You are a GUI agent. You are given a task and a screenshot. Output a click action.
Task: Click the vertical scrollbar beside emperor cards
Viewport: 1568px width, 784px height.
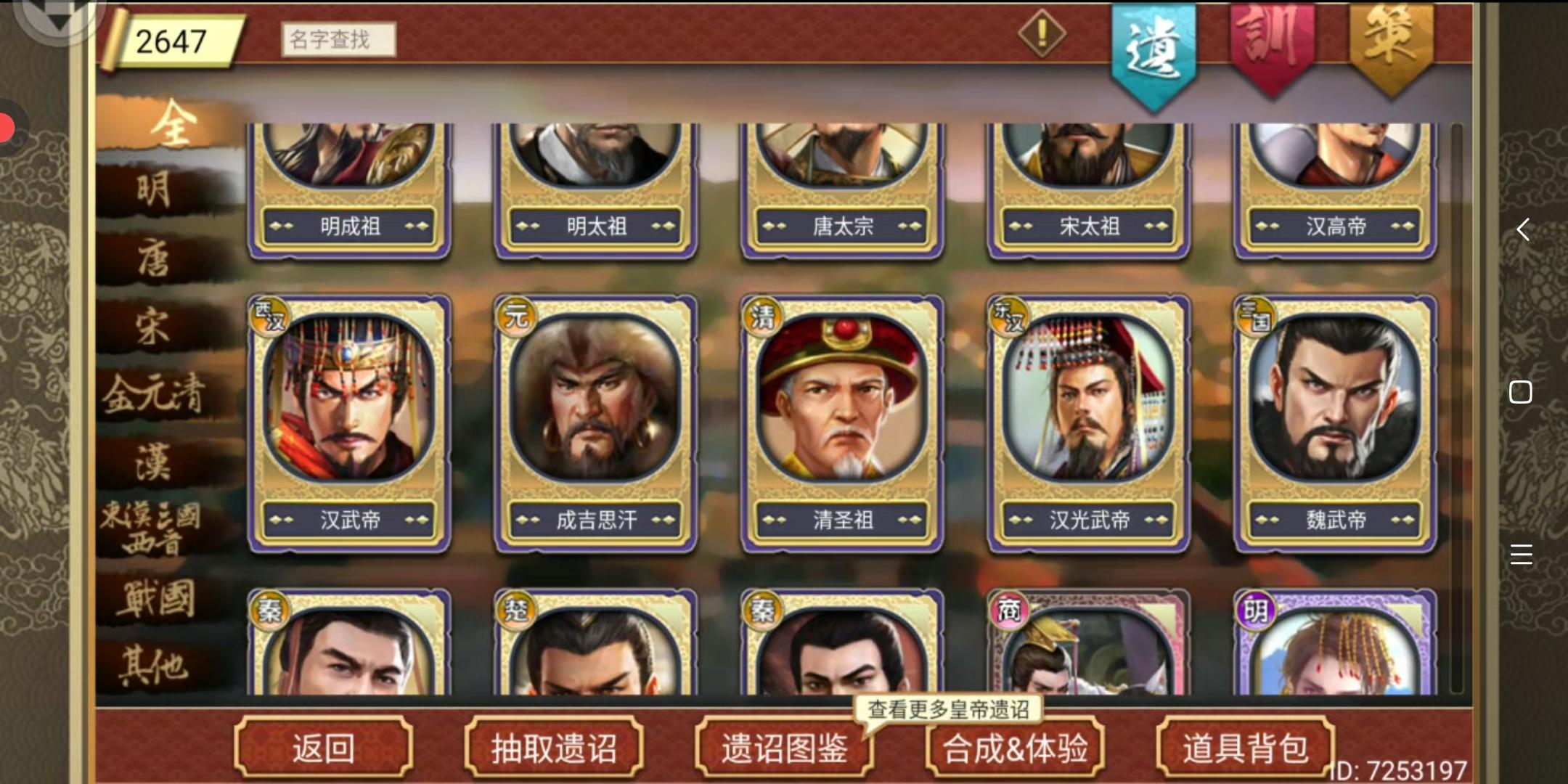(x=1455, y=408)
